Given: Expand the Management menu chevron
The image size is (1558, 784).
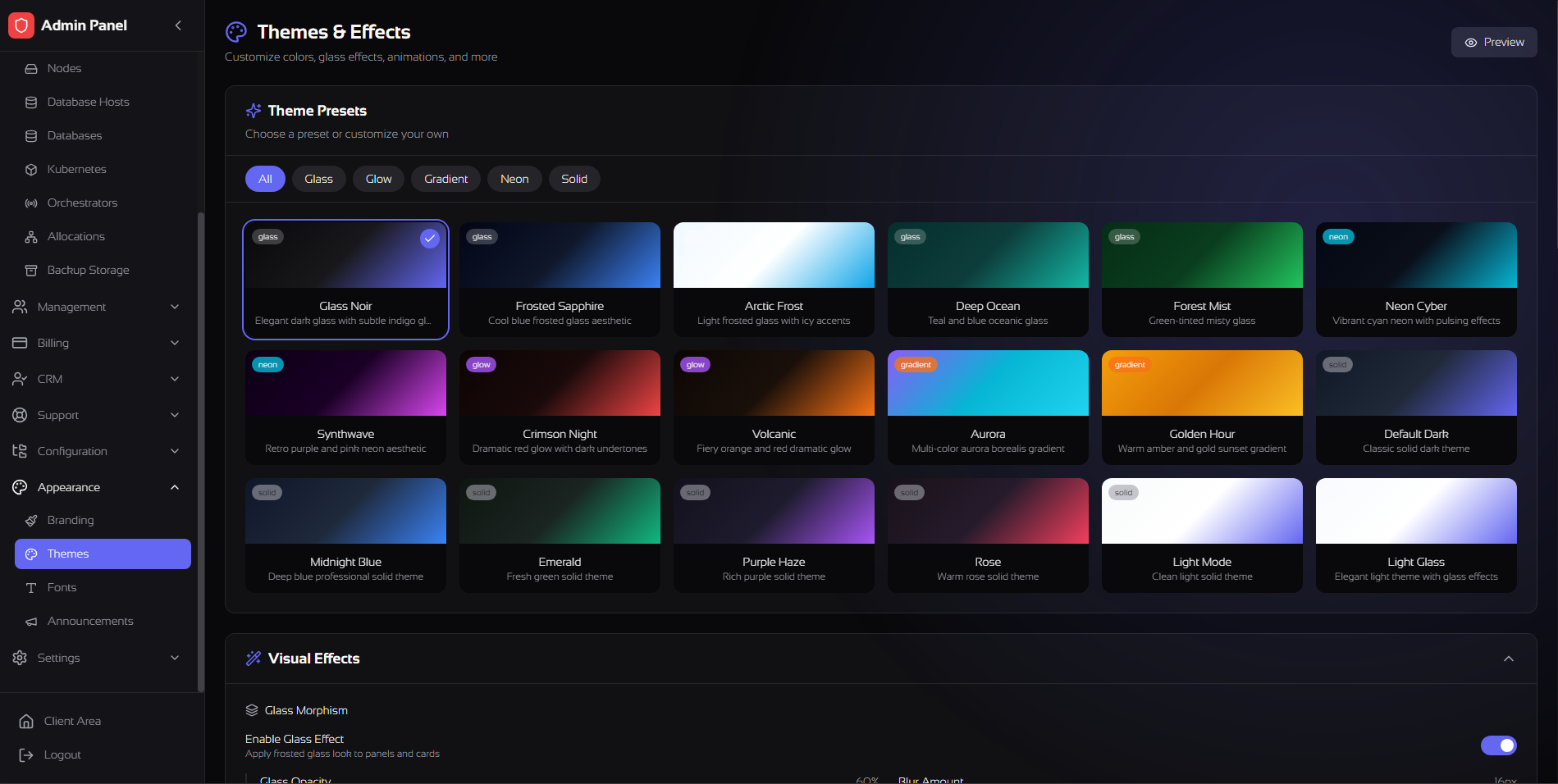Looking at the screenshot, I should [x=175, y=307].
